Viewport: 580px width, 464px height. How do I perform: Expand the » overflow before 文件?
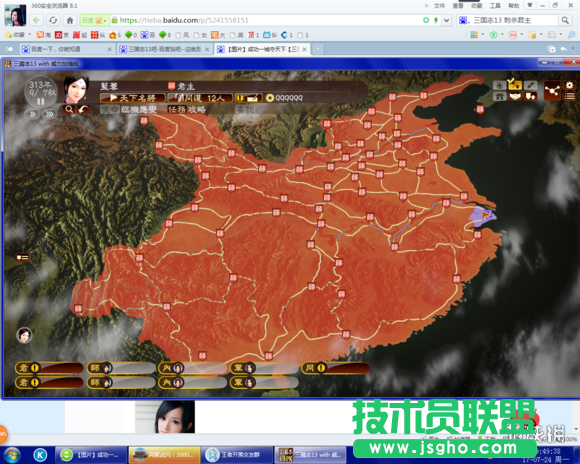point(426,6)
